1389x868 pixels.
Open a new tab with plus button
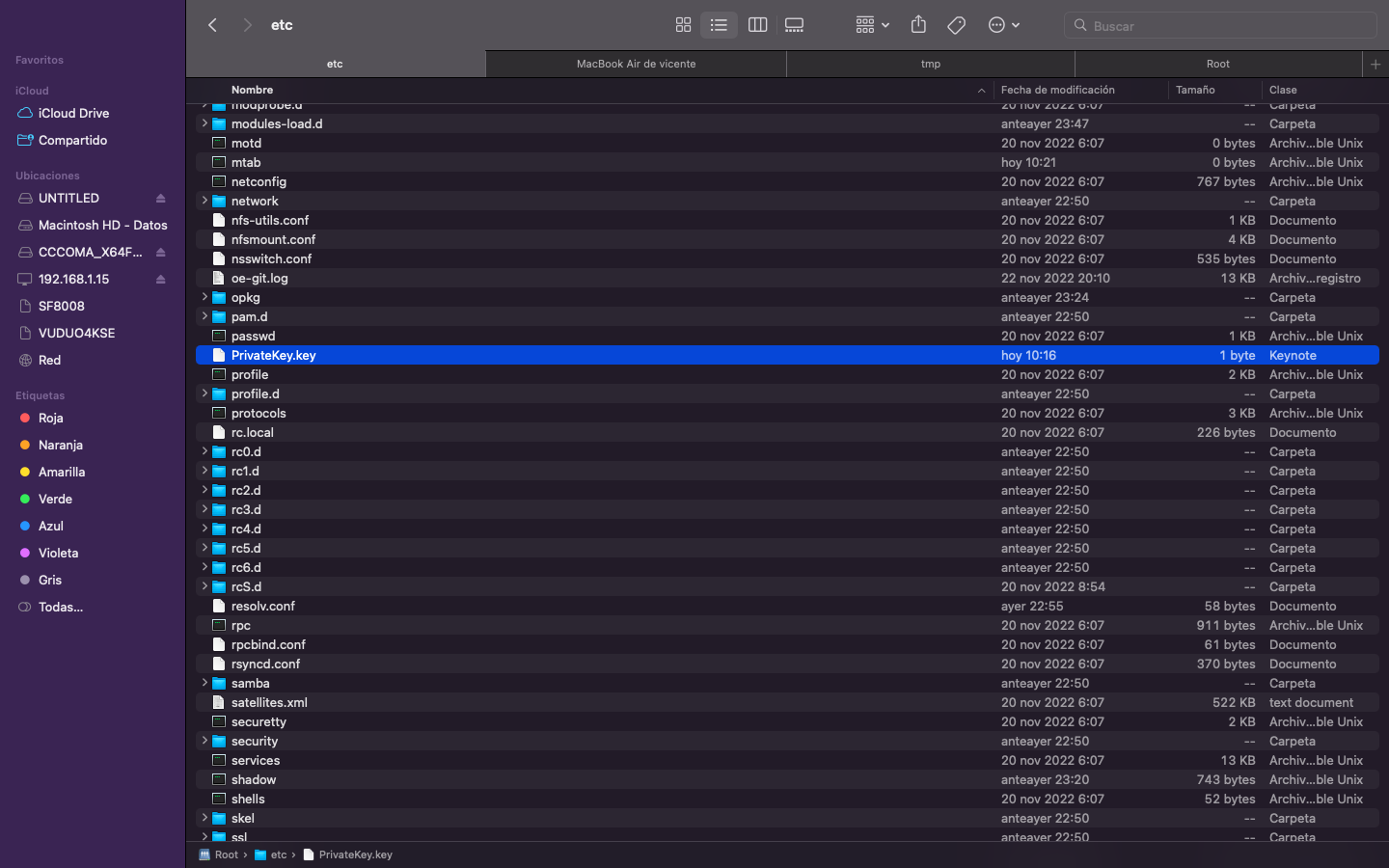1375,64
